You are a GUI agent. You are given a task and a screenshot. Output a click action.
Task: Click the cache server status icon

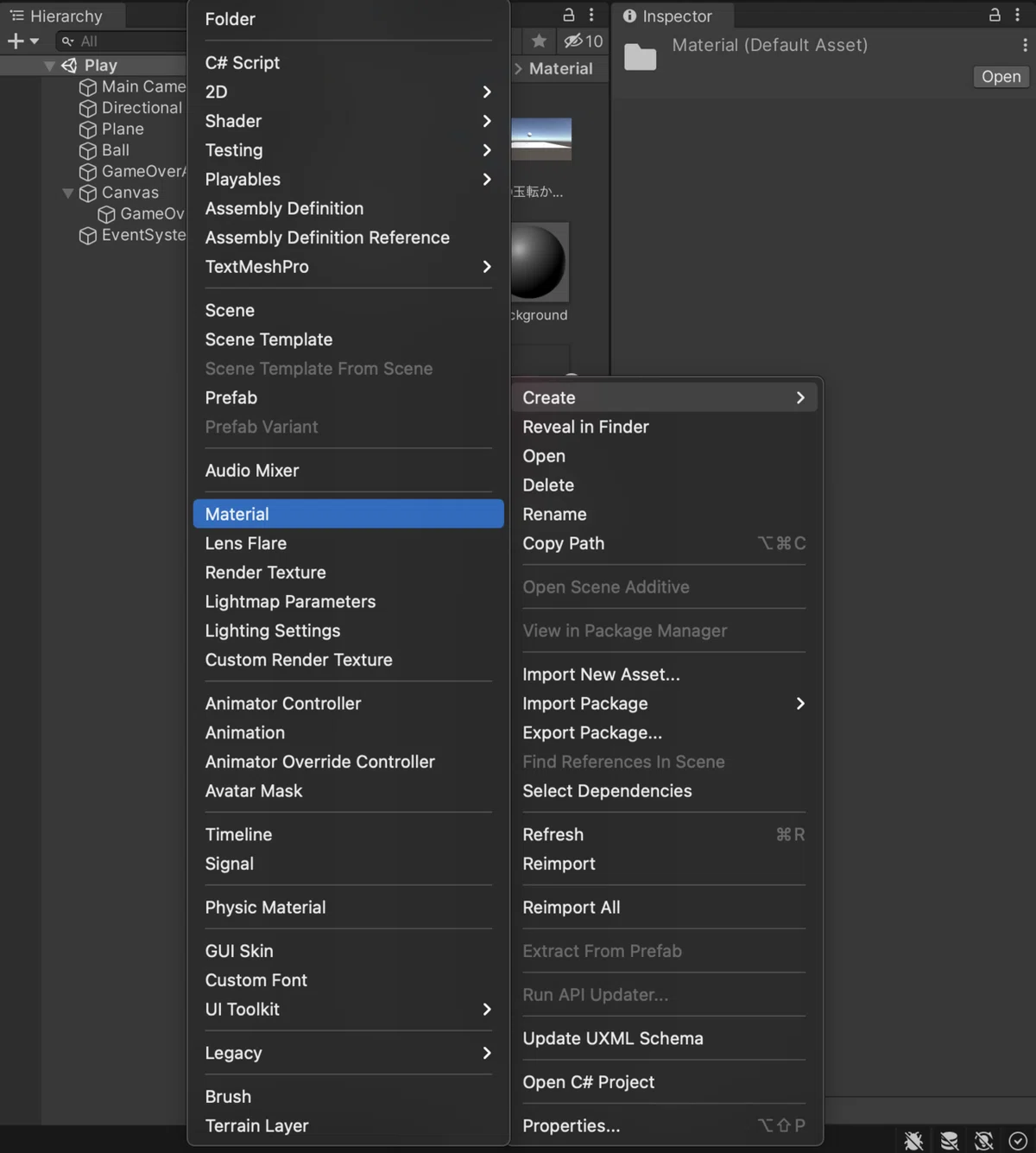pyautogui.click(x=949, y=1140)
